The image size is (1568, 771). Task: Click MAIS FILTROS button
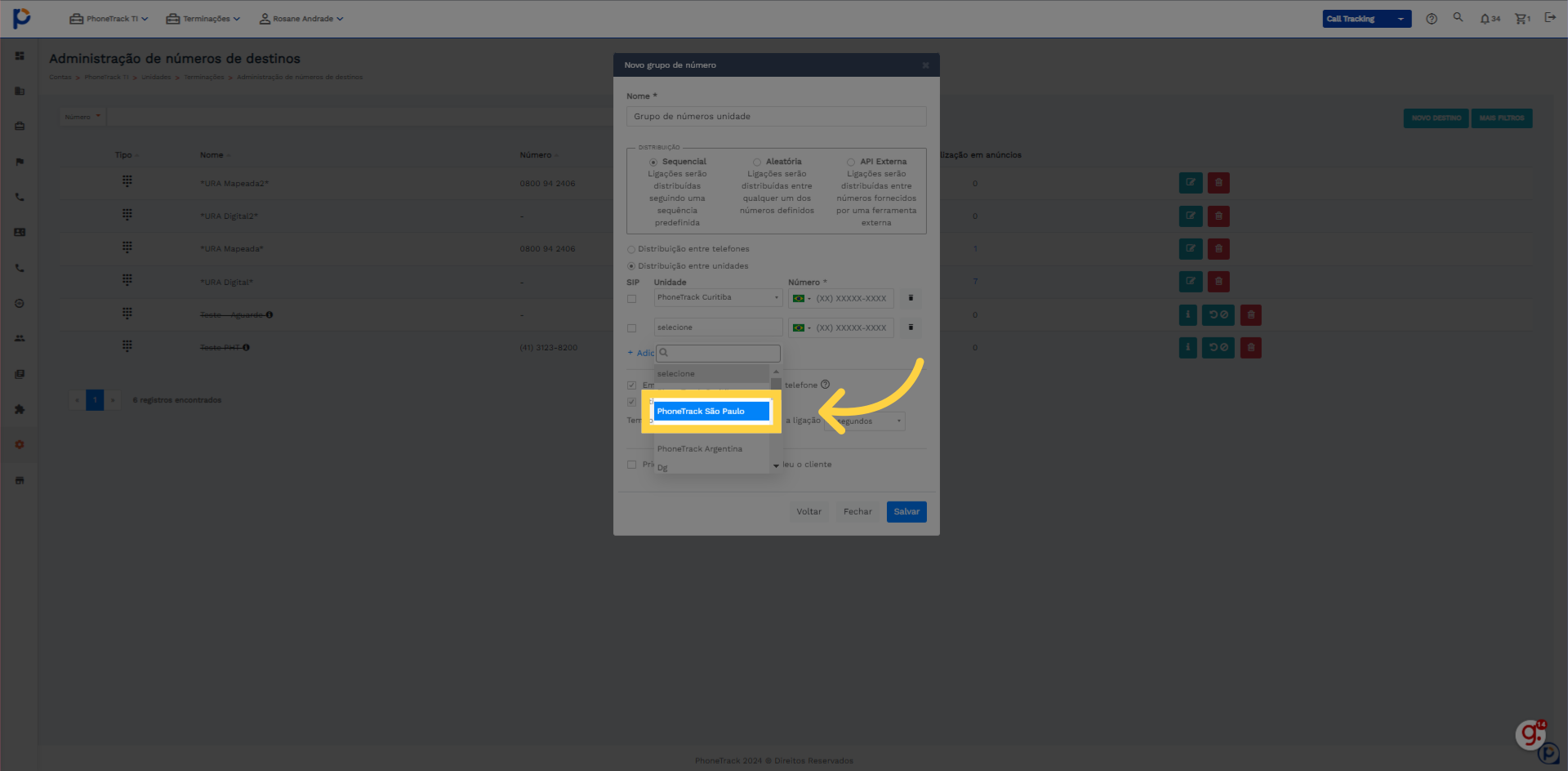tap(1502, 118)
